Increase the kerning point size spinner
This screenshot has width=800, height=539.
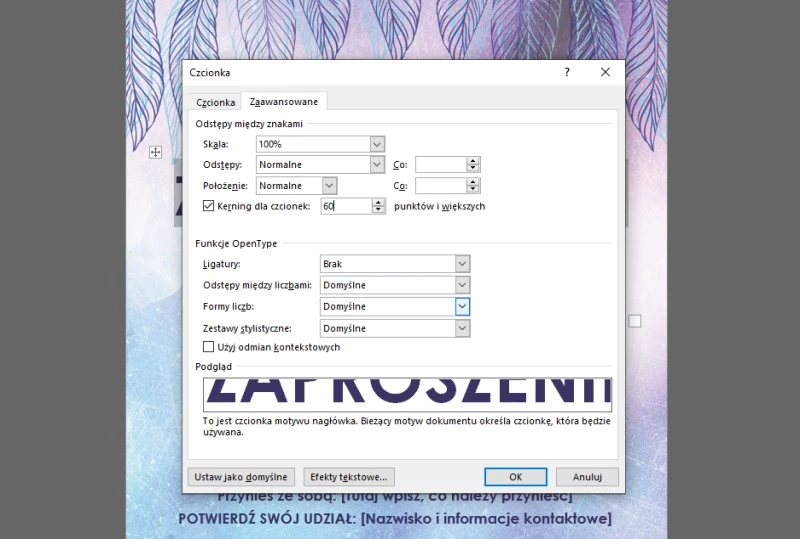click(x=378, y=202)
